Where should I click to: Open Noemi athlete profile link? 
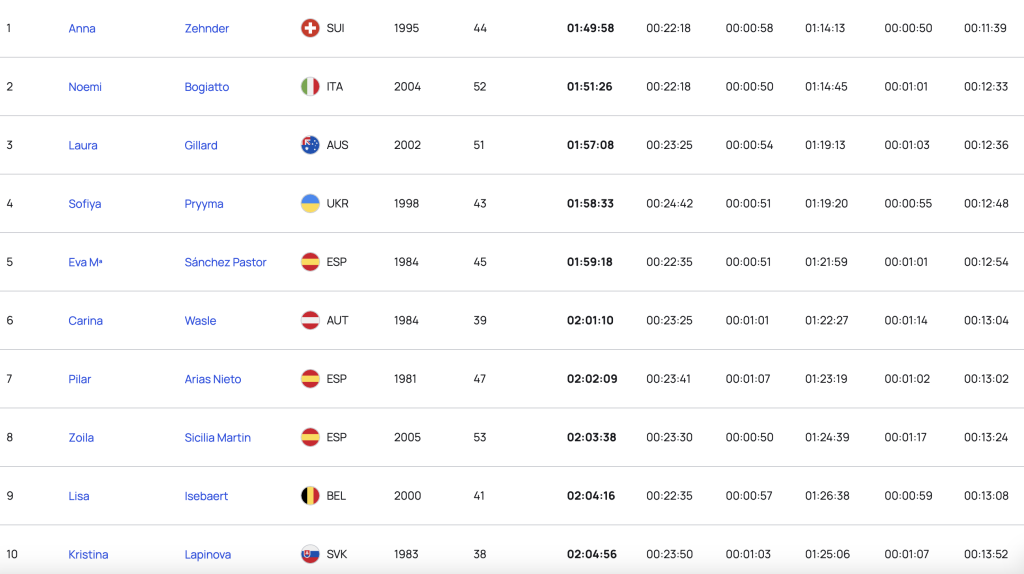(x=85, y=87)
